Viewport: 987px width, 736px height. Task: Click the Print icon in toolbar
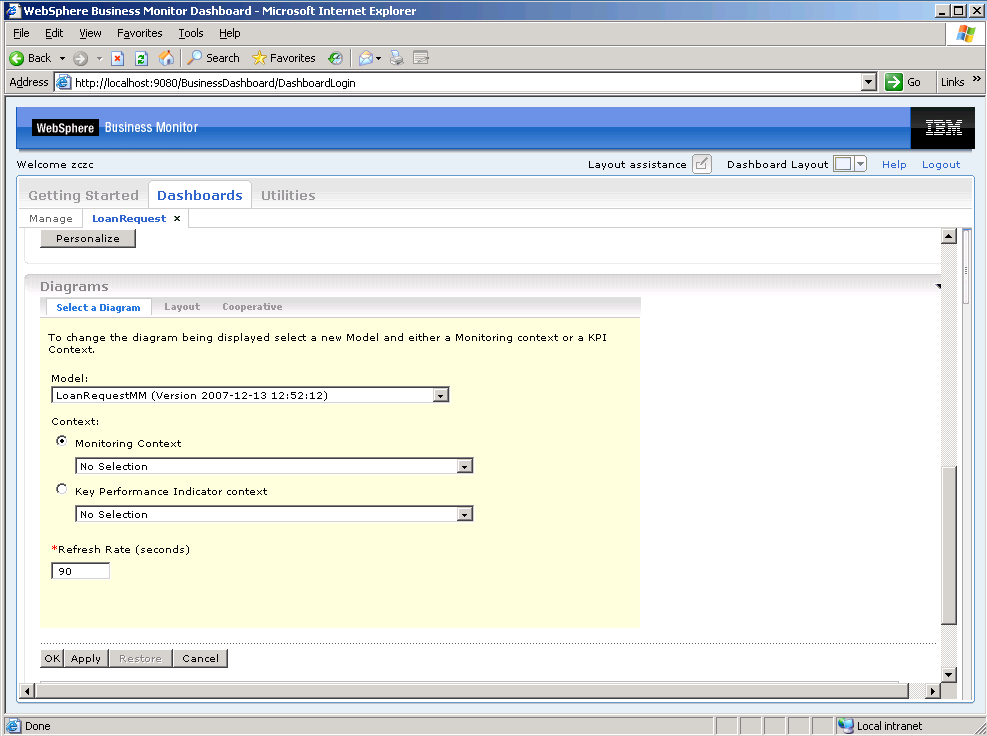[396, 59]
